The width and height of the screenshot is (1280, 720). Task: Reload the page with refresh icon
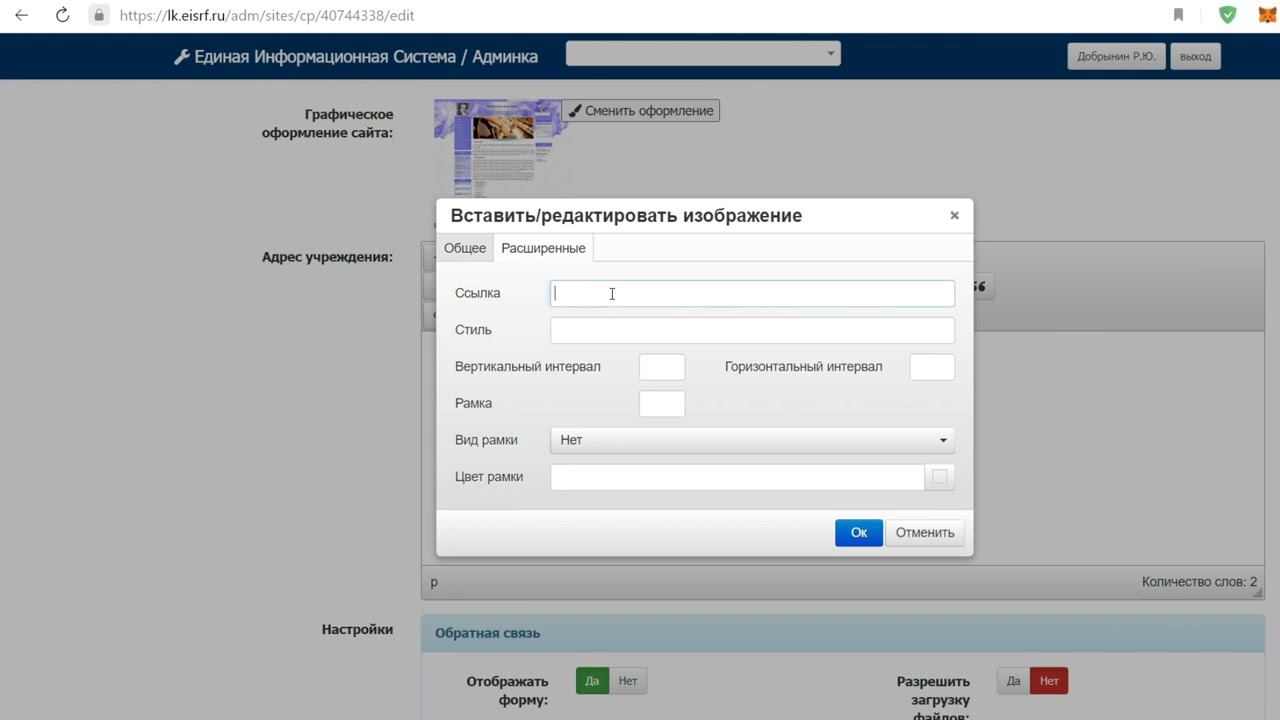click(62, 15)
